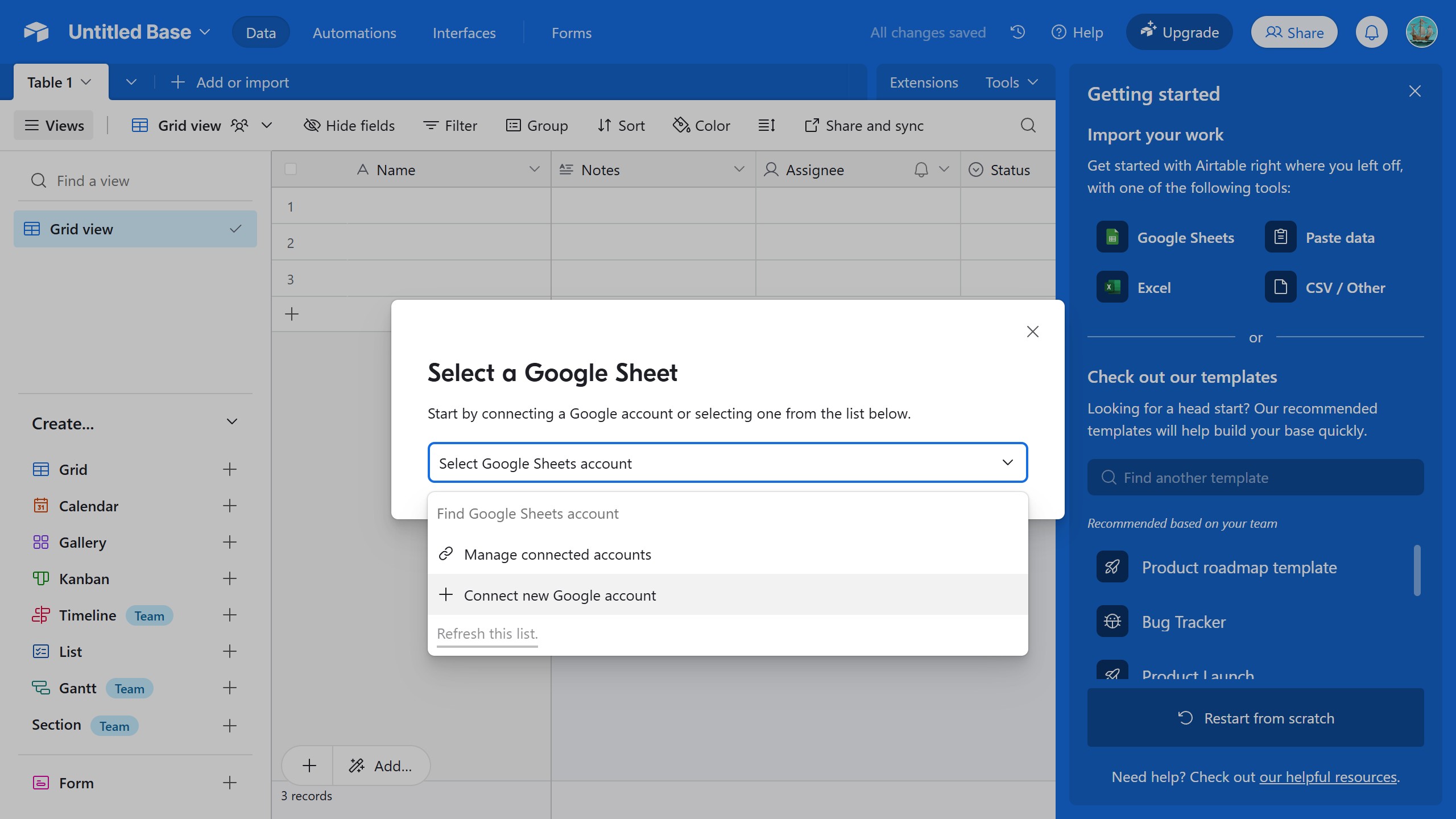
Task: Add a new Timeline view with plus
Action: pos(230,615)
